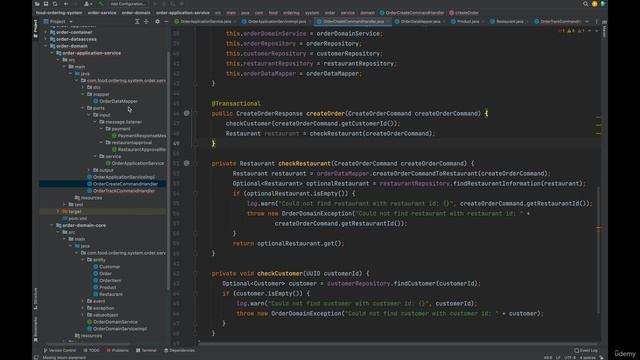Click order-service breadcrumb

click(x=102, y=13)
